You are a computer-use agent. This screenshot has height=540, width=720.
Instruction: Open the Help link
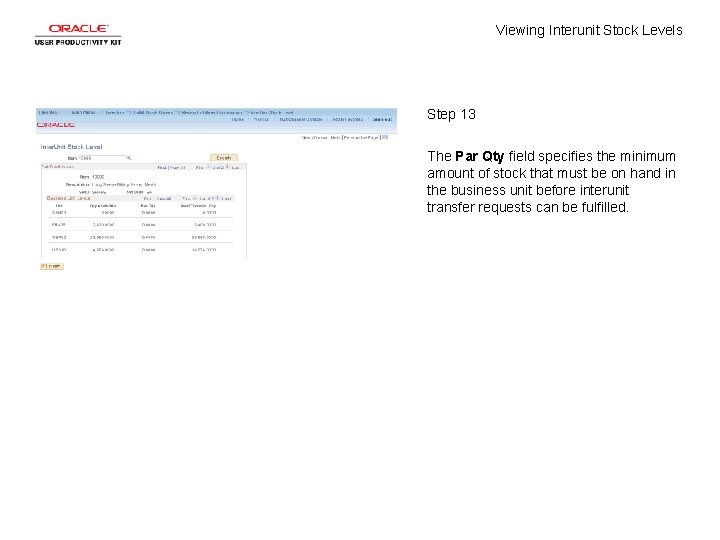click(x=335, y=137)
